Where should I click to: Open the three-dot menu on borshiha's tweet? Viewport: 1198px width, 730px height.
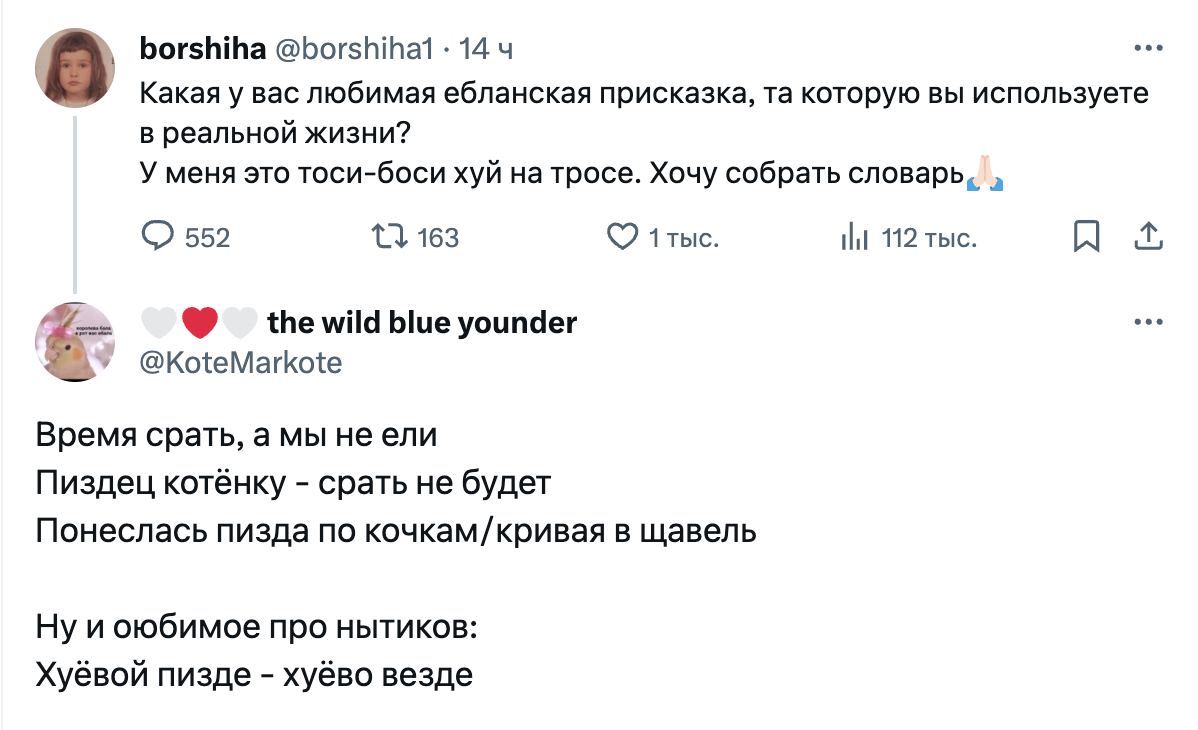(1149, 47)
